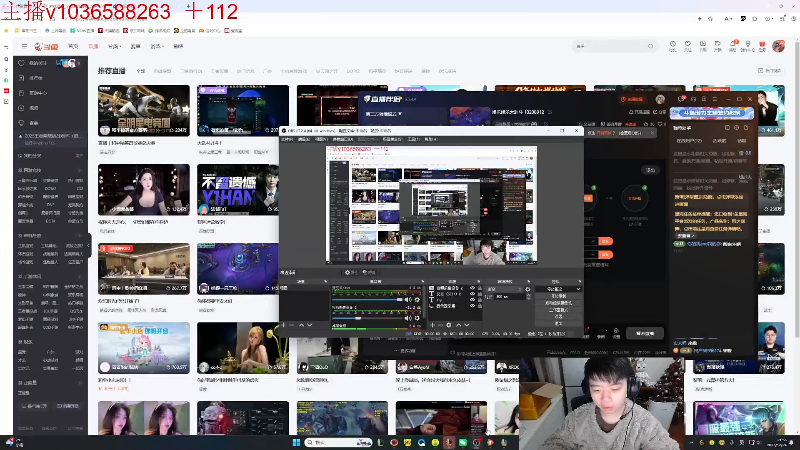
Task: Remove the selected scene in OBS scenes panel
Action: click(292, 325)
